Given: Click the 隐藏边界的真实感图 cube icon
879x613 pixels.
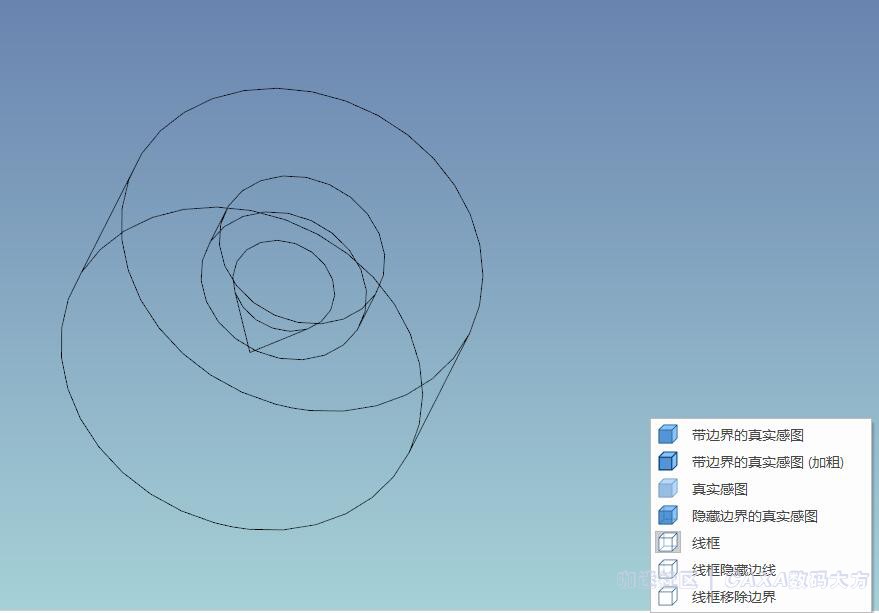Looking at the screenshot, I should click(x=667, y=516).
